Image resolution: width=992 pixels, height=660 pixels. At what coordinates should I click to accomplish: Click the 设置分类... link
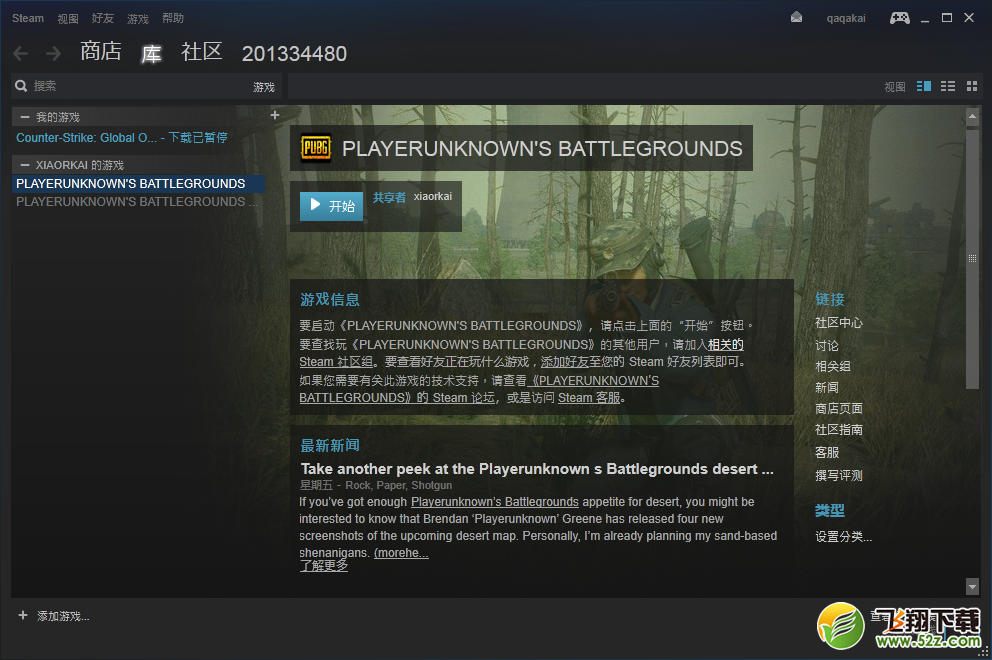pyautogui.click(x=843, y=537)
